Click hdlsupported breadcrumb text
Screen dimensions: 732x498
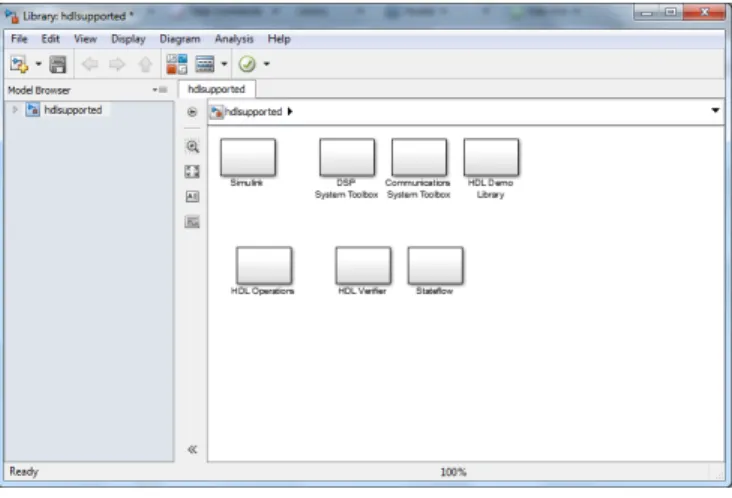[x=253, y=112]
